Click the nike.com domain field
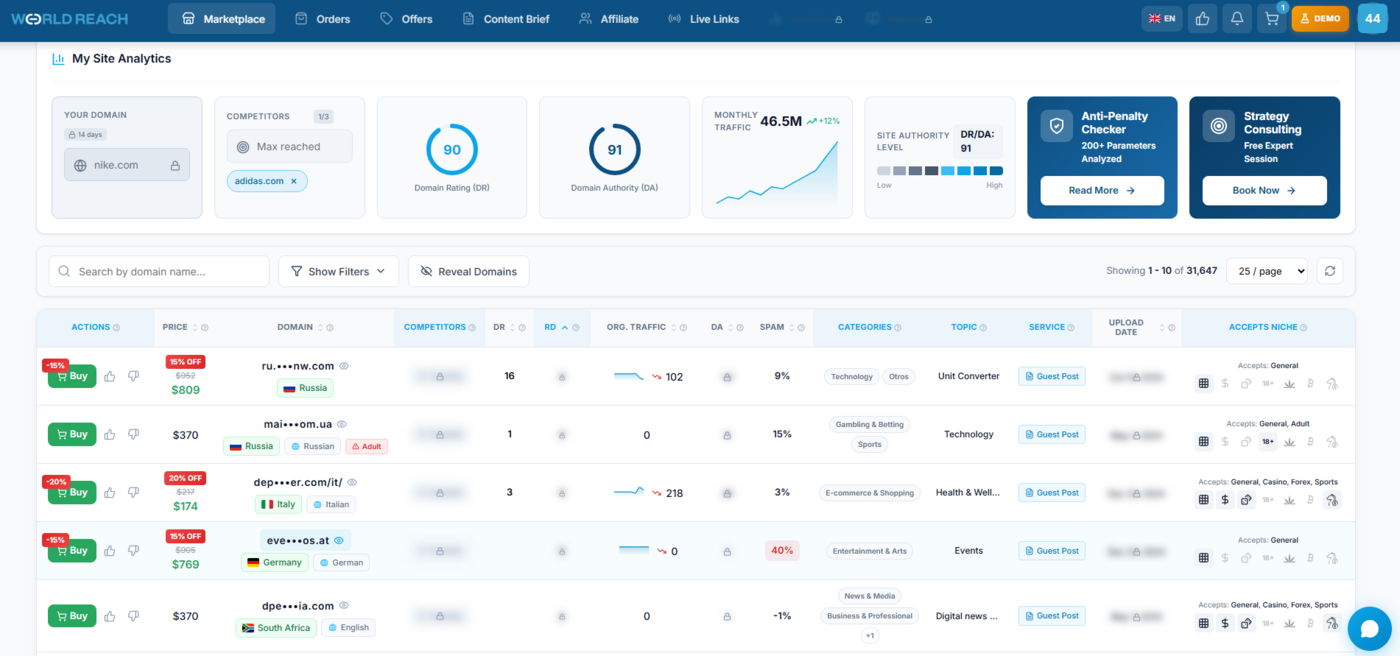The width and height of the screenshot is (1400, 656). 127,165
